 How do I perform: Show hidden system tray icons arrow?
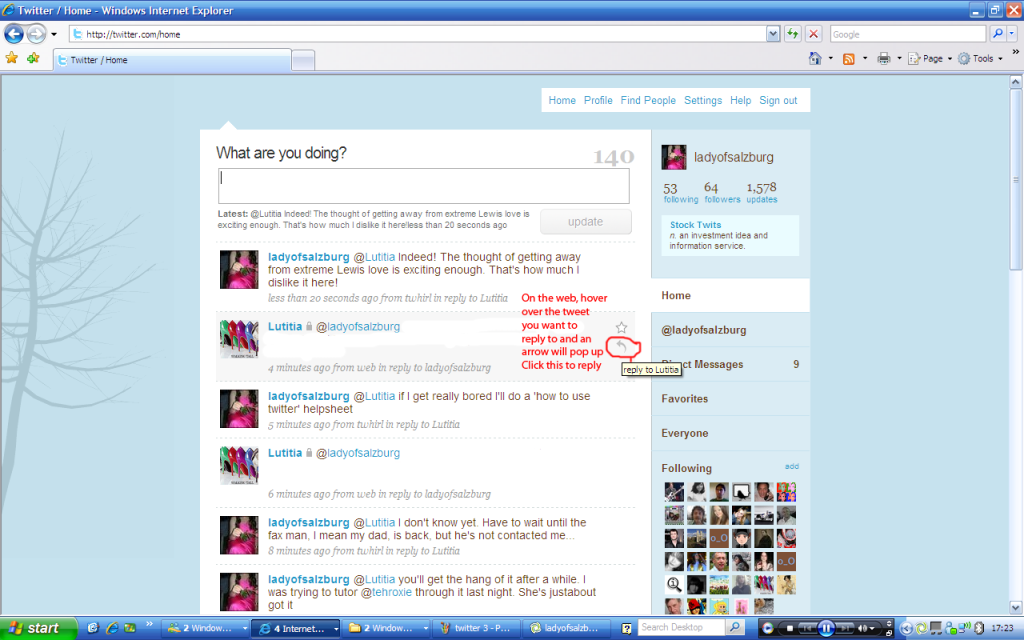[x=906, y=628]
